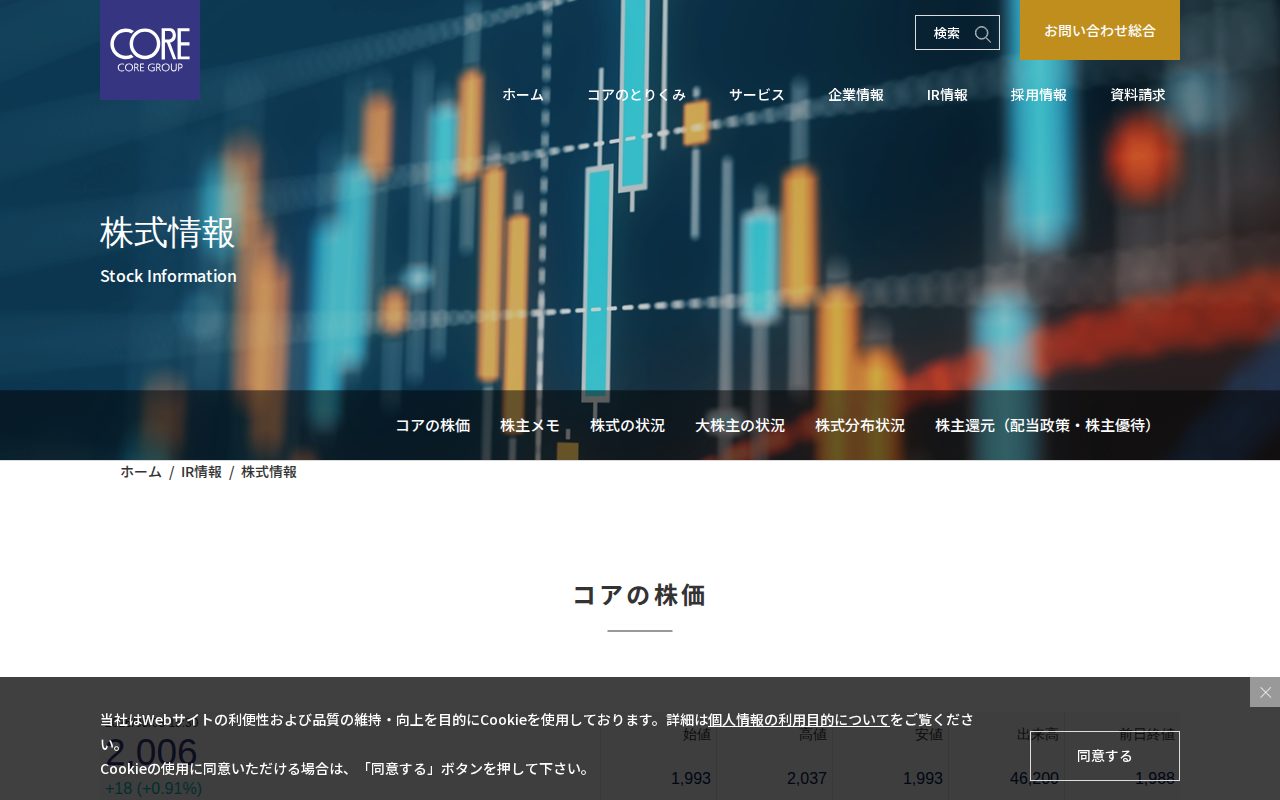Click the volume 46,200 cell
Screen dimensions: 1280x800
tap(1034, 778)
